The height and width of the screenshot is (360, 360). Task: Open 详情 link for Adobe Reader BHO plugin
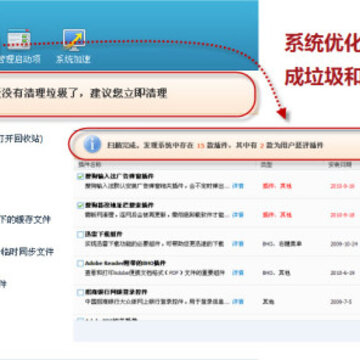click(238, 273)
